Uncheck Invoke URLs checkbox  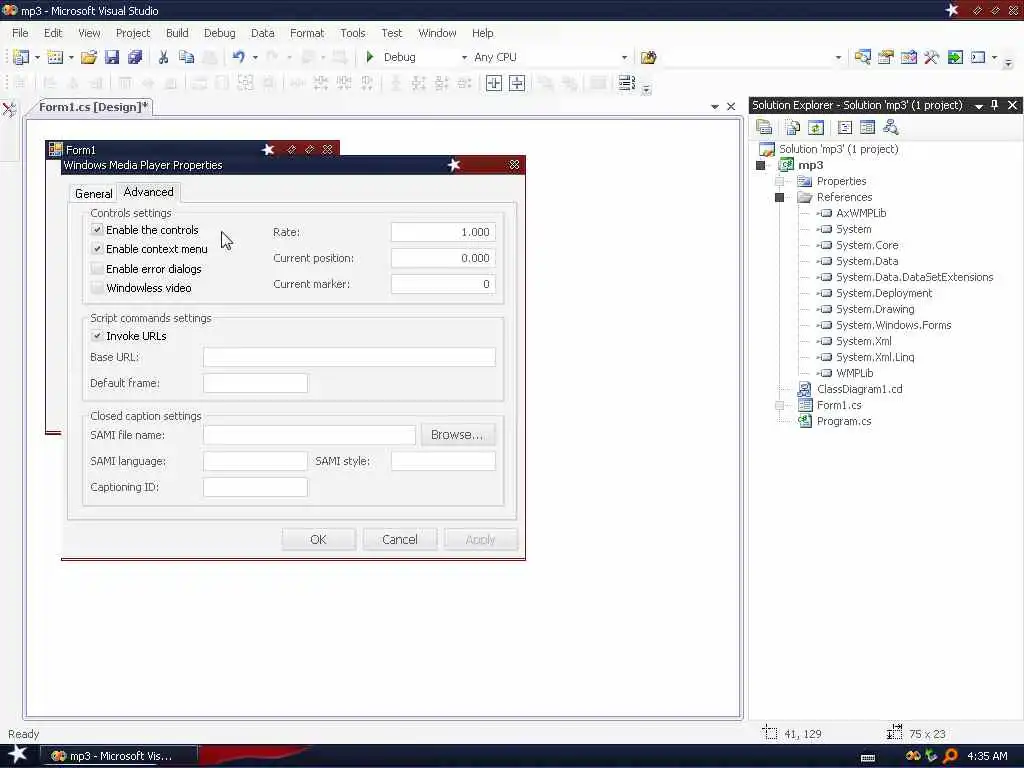pyautogui.click(x=97, y=336)
